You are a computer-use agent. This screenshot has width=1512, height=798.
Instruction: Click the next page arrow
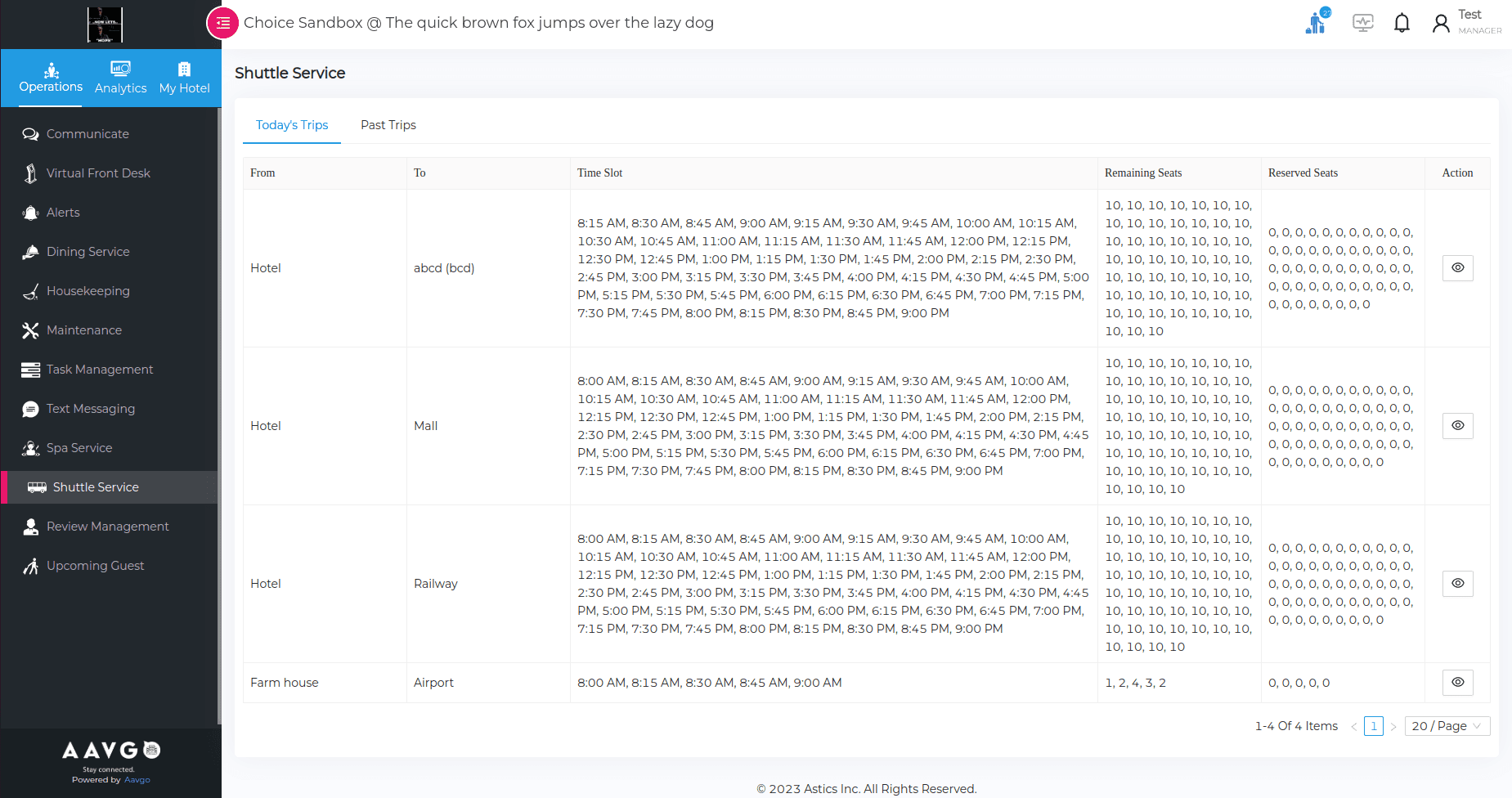tap(1393, 726)
